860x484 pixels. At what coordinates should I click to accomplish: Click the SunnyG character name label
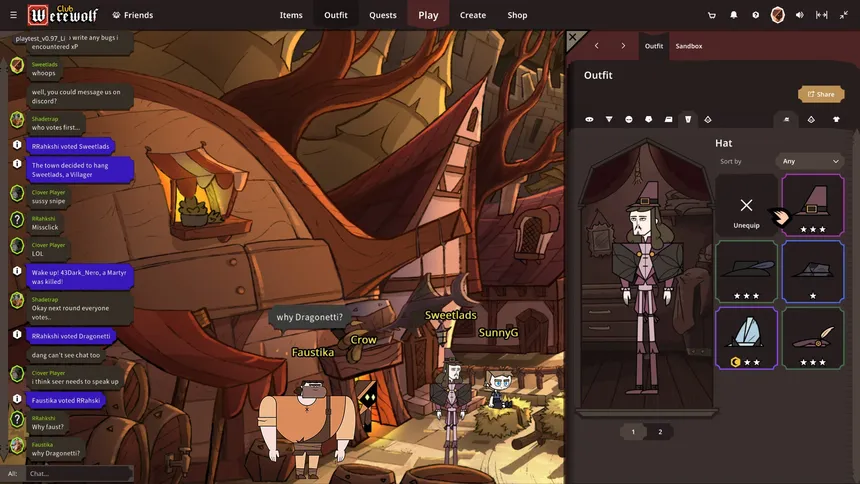[x=498, y=333]
